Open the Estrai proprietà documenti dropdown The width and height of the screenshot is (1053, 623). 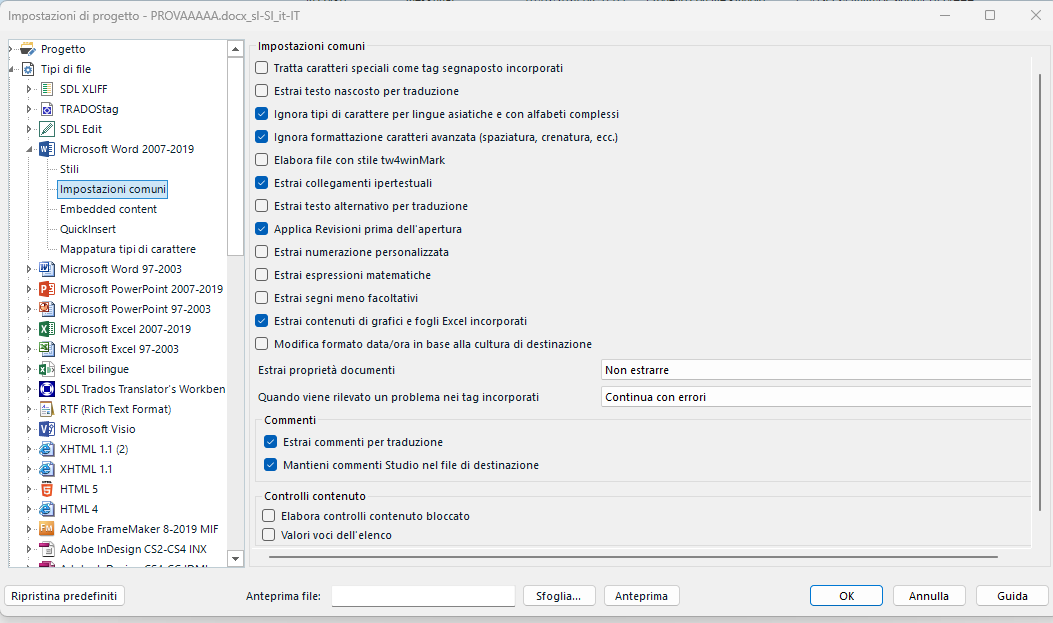tap(816, 370)
